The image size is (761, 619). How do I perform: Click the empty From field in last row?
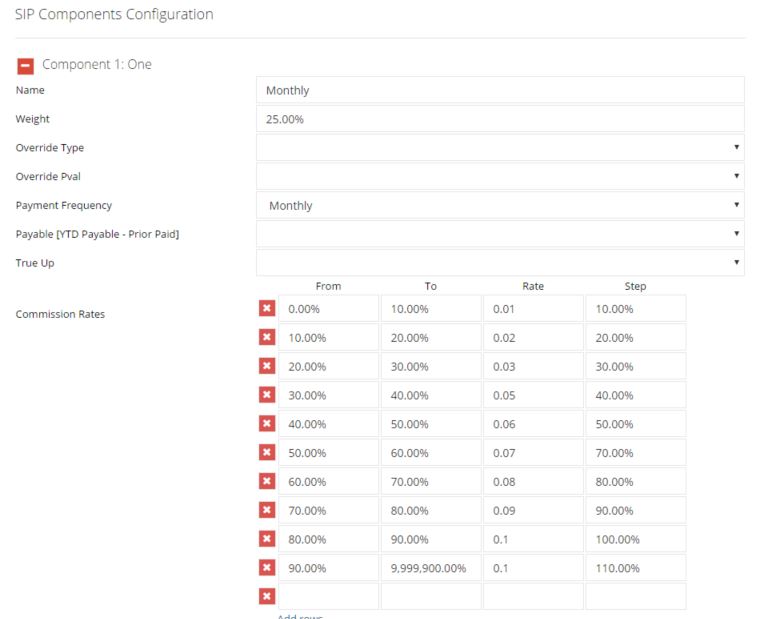pos(328,596)
